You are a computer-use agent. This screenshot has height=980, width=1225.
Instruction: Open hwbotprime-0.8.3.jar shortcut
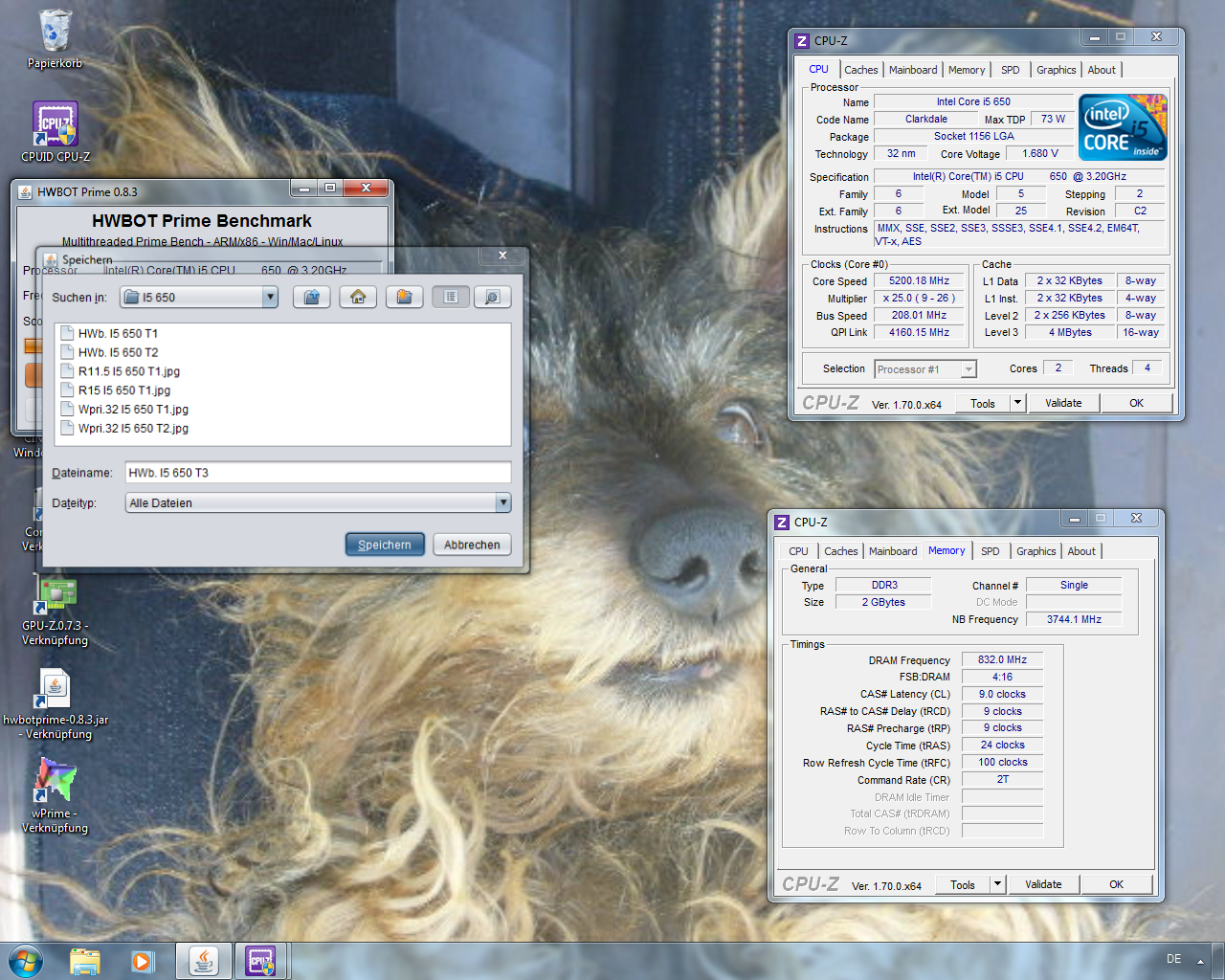pyautogui.click(x=56, y=704)
